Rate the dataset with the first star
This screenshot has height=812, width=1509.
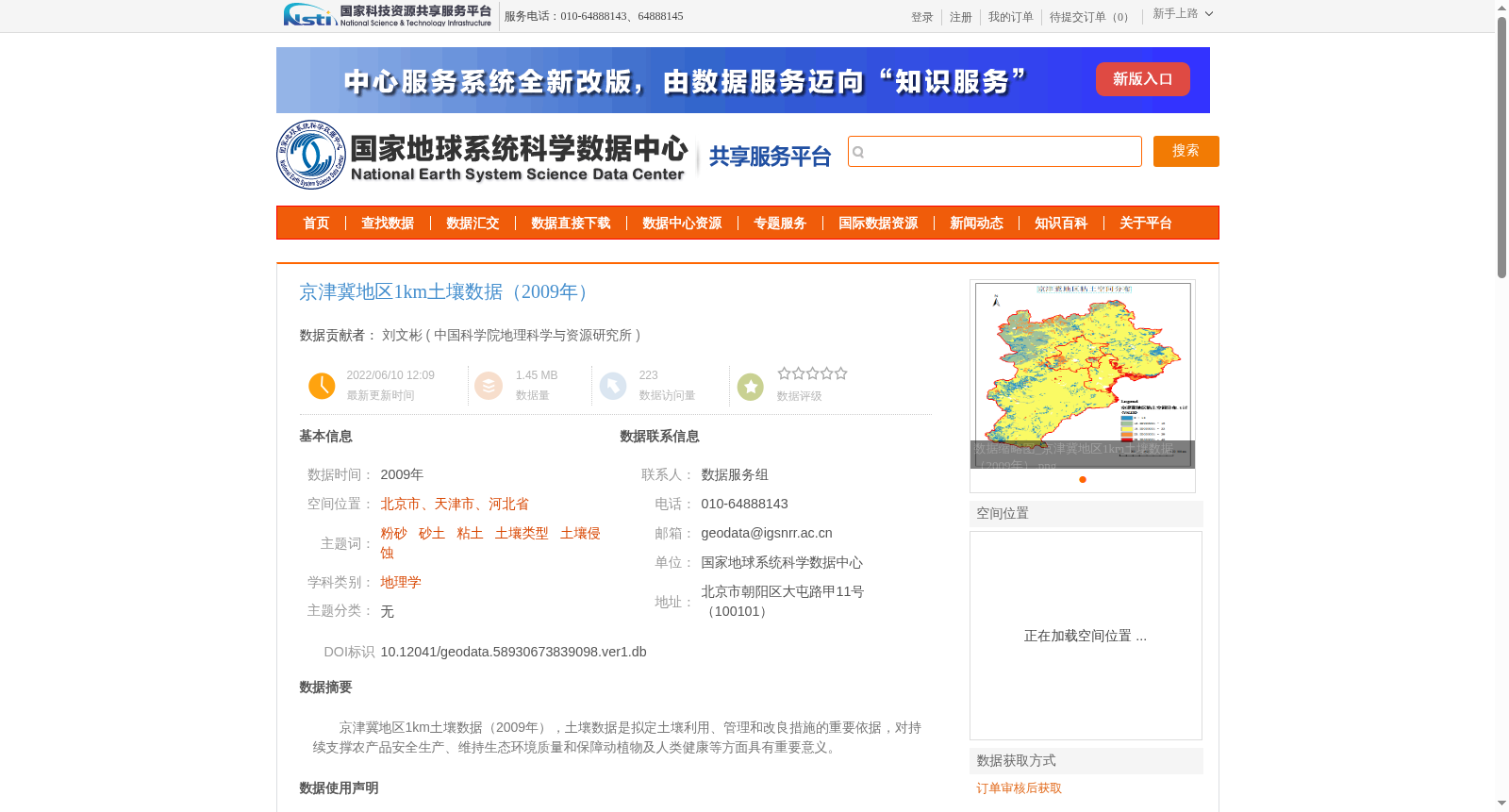coord(784,373)
